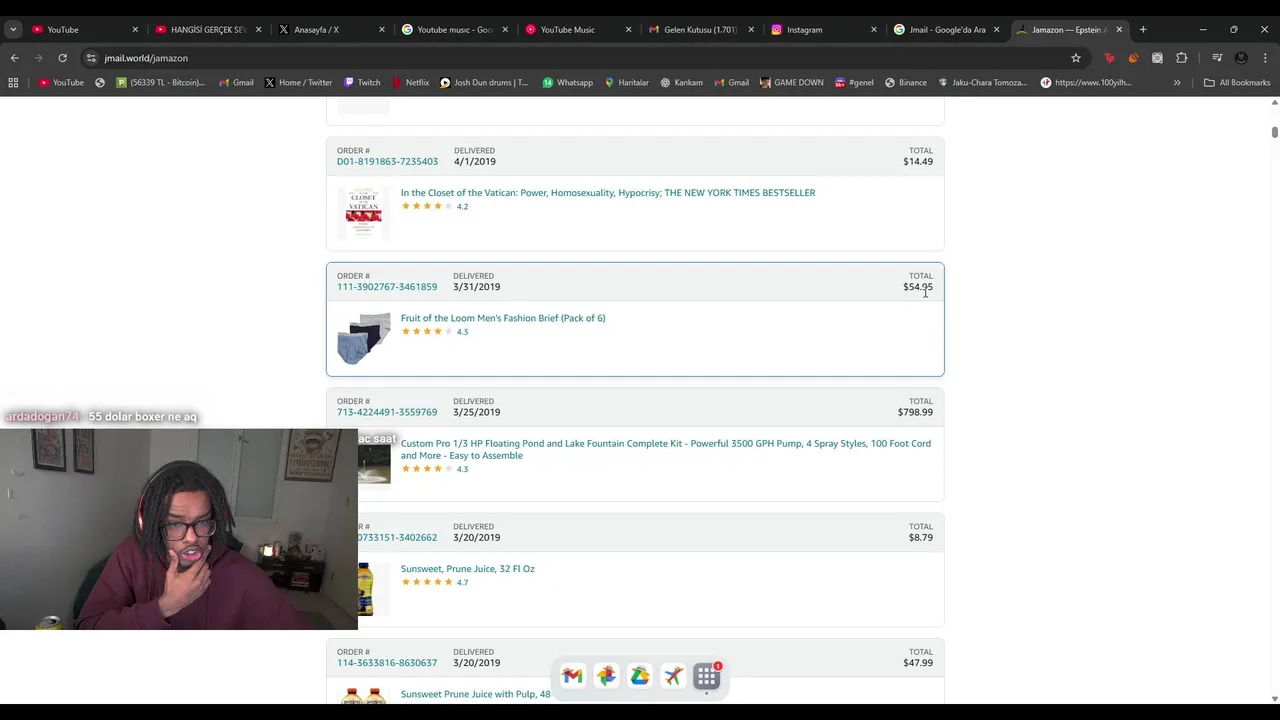This screenshot has width=1280, height=720.
Task: Click the Fruit of the Loom briefs thumbnail
Action: point(364,338)
